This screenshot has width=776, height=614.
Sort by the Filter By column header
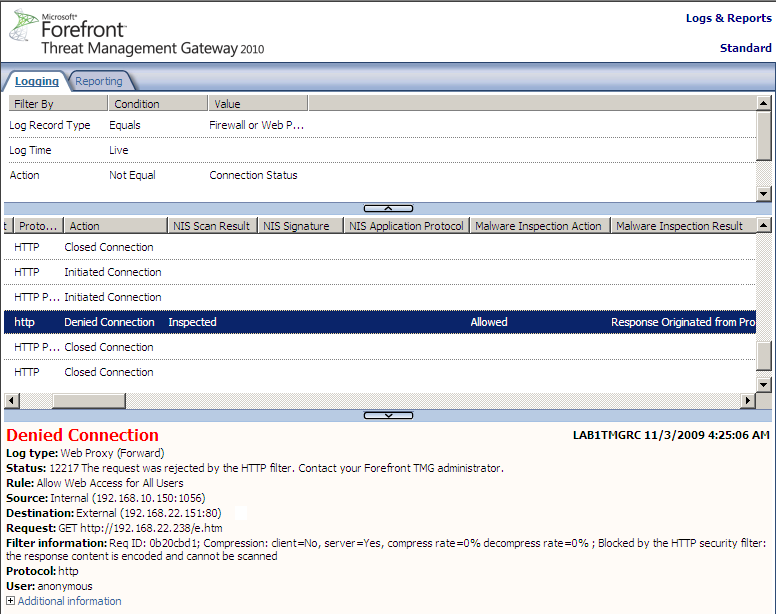click(x=58, y=103)
